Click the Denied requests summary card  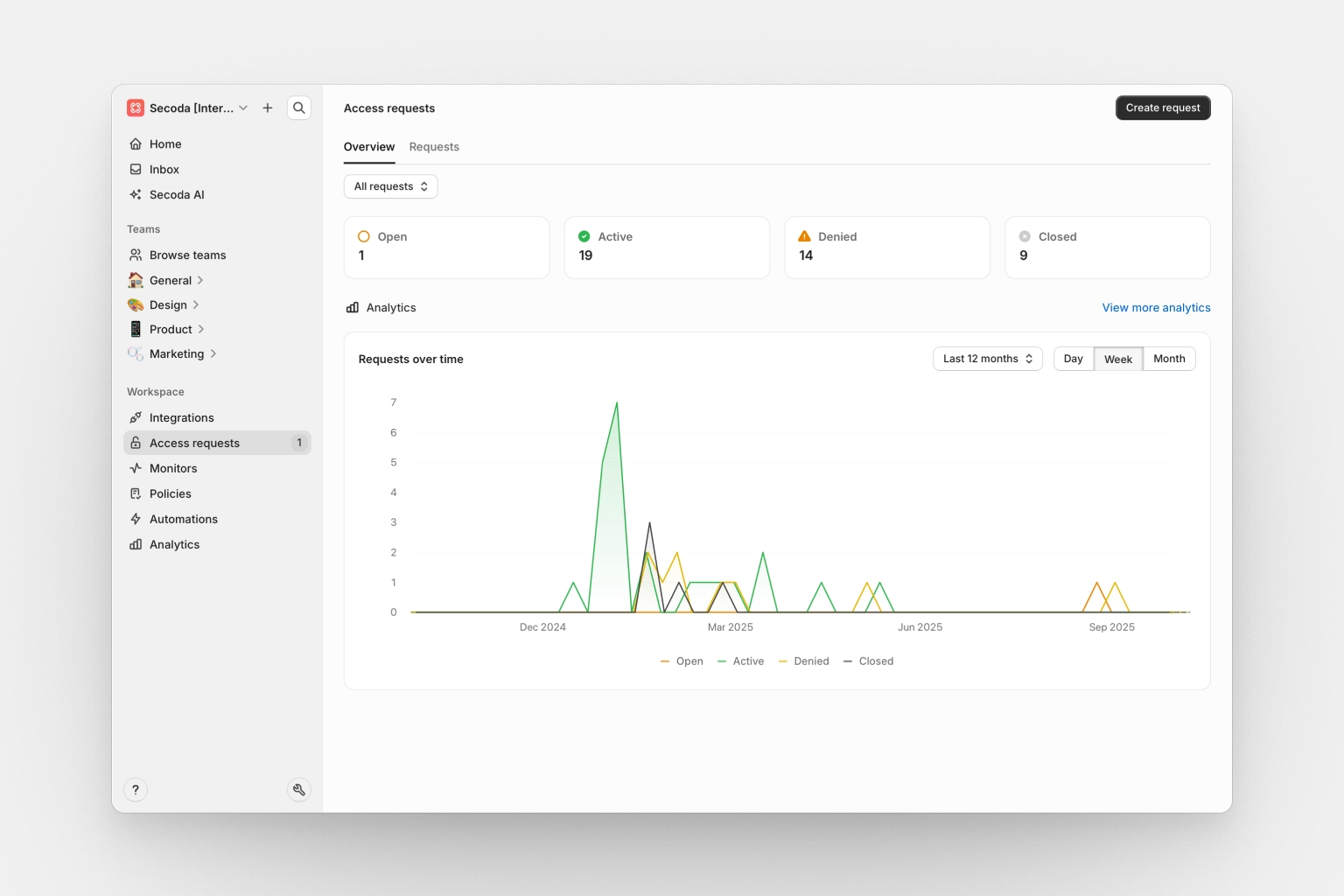(x=886, y=248)
